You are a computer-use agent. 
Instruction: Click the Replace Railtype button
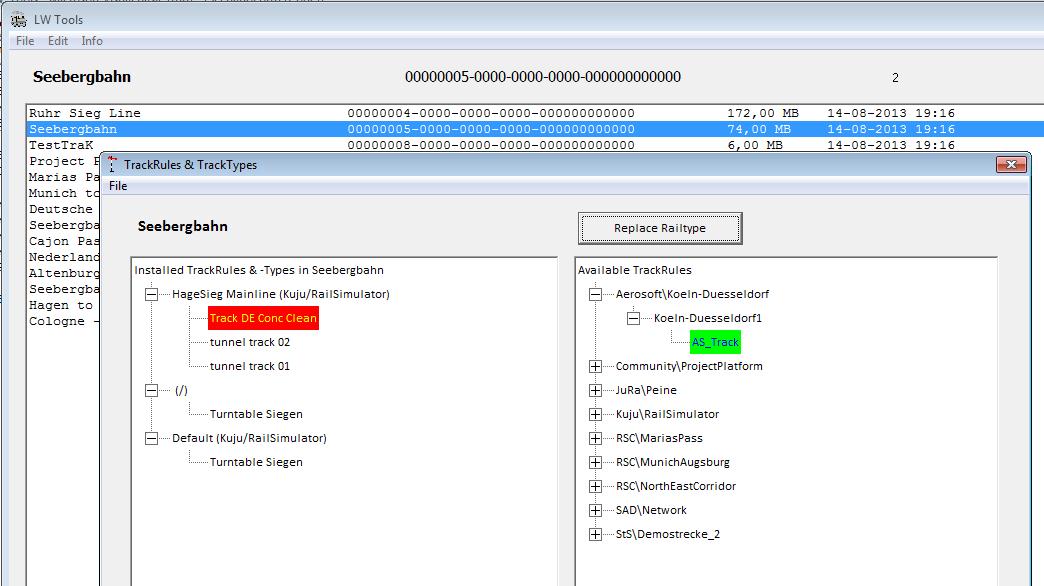(660, 228)
